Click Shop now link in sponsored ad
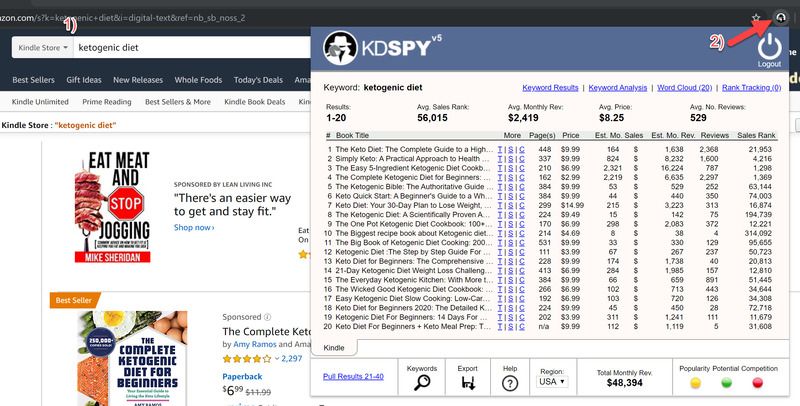800x406 pixels. (x=194, y=227)
